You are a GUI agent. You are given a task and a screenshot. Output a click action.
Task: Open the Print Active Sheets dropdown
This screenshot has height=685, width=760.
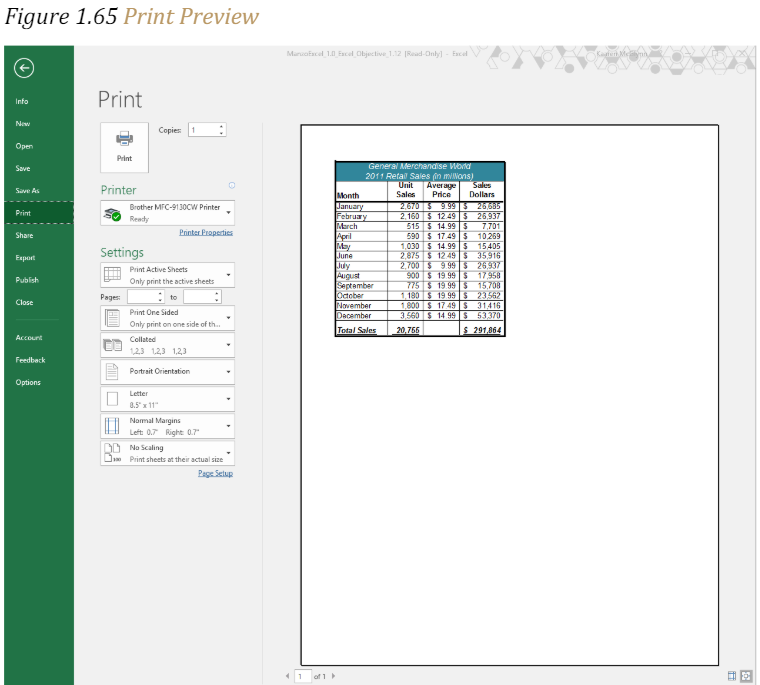click(168, 275)
